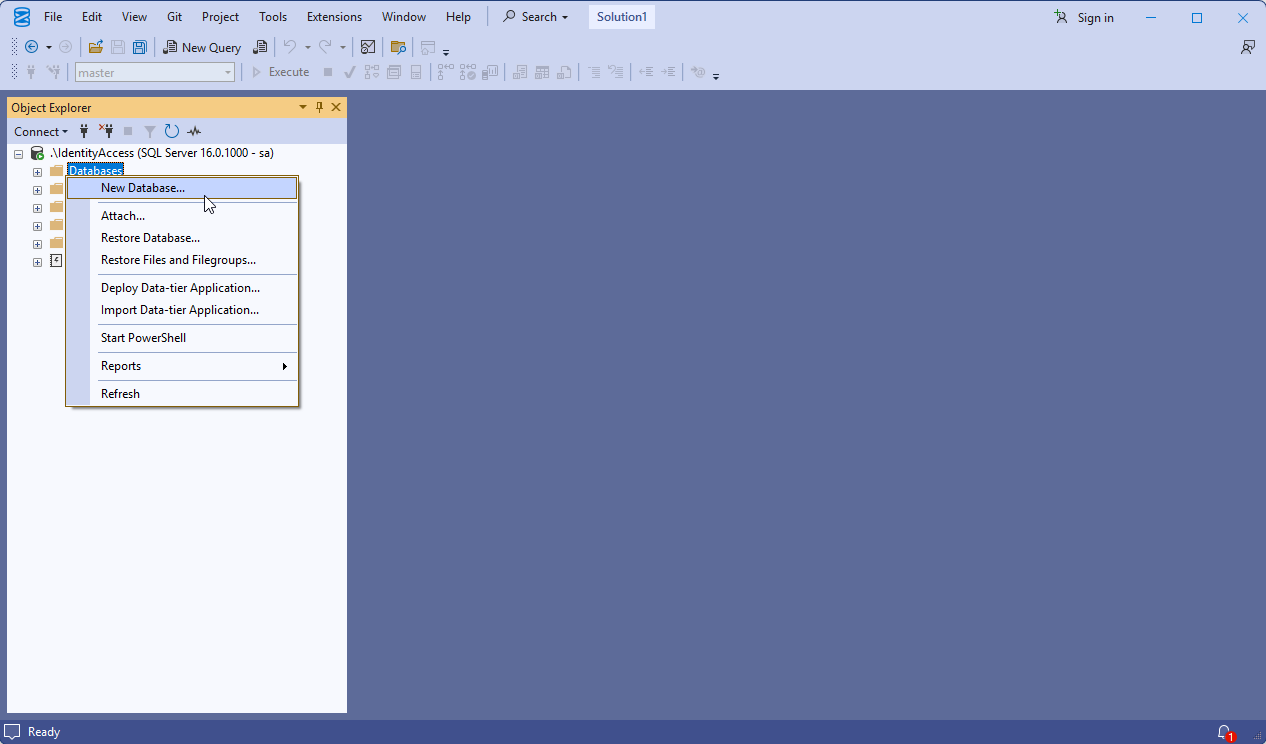Screen dimensions: 1266x744
Task: Toggle Include Client Statistics icon
Action: pyautogui.click(x=490, y=72)
